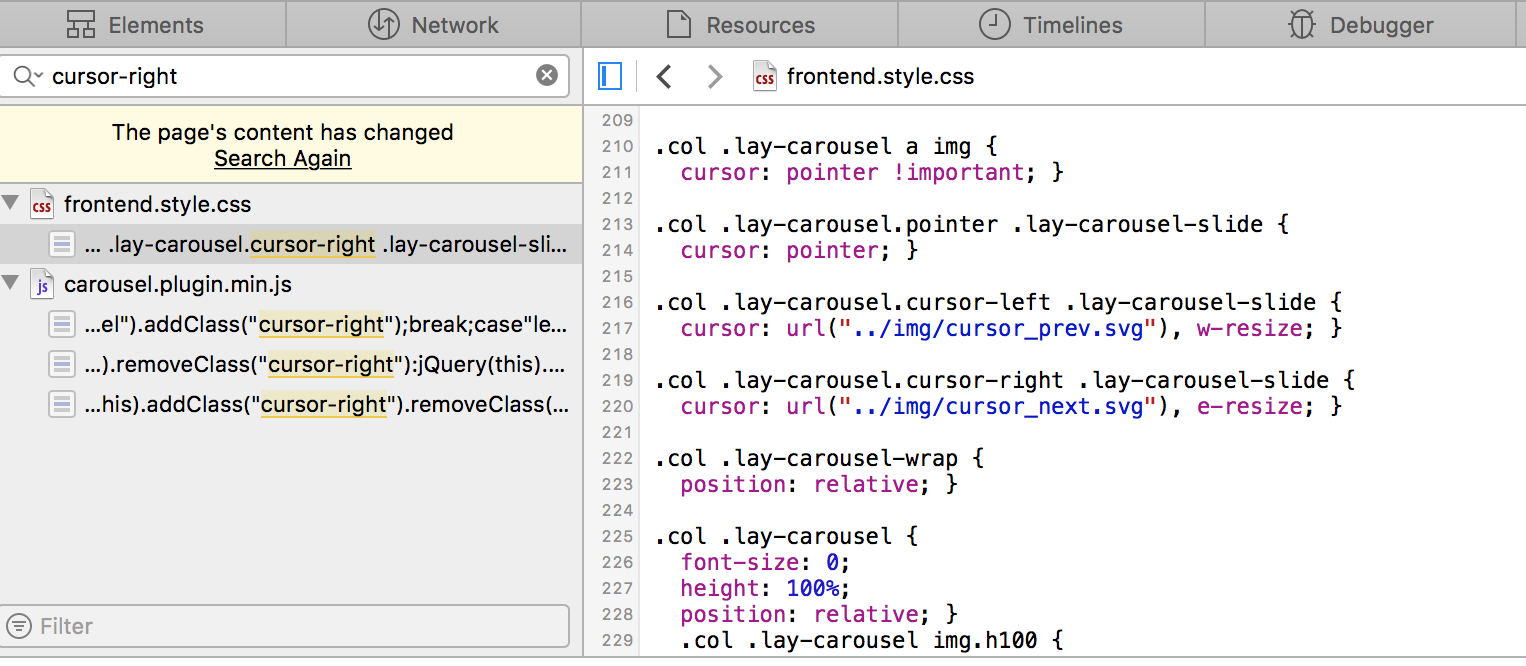Open the cursor_next.svg URL link
Screen dimensions: 1526x666
[x=1001, y=407]
